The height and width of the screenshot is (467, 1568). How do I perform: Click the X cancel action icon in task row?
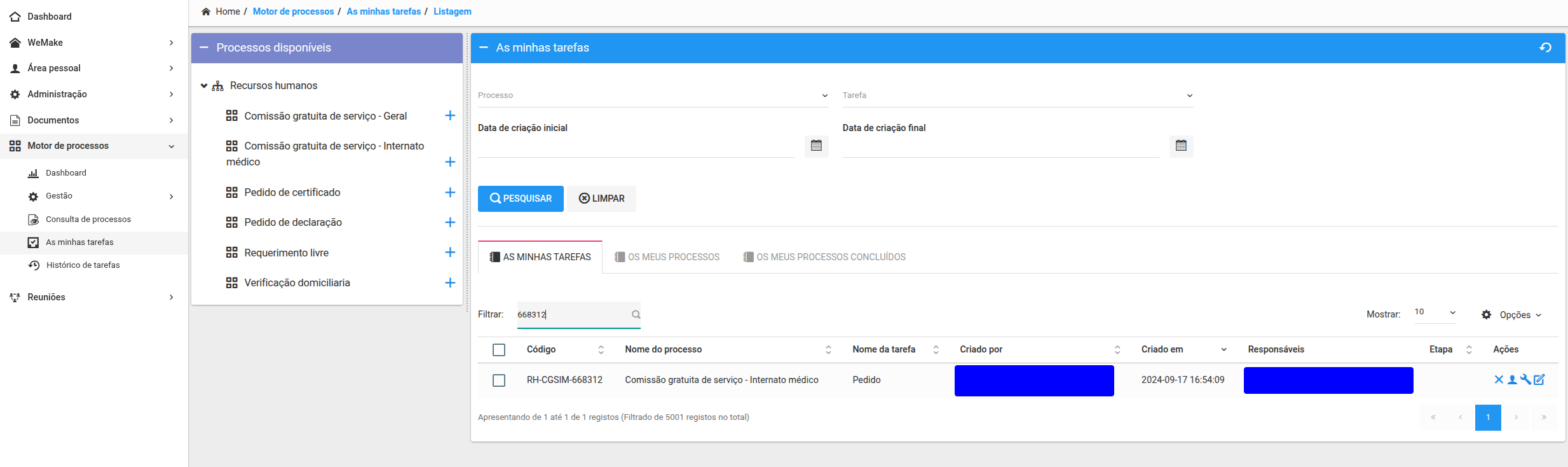[1498, 380]
